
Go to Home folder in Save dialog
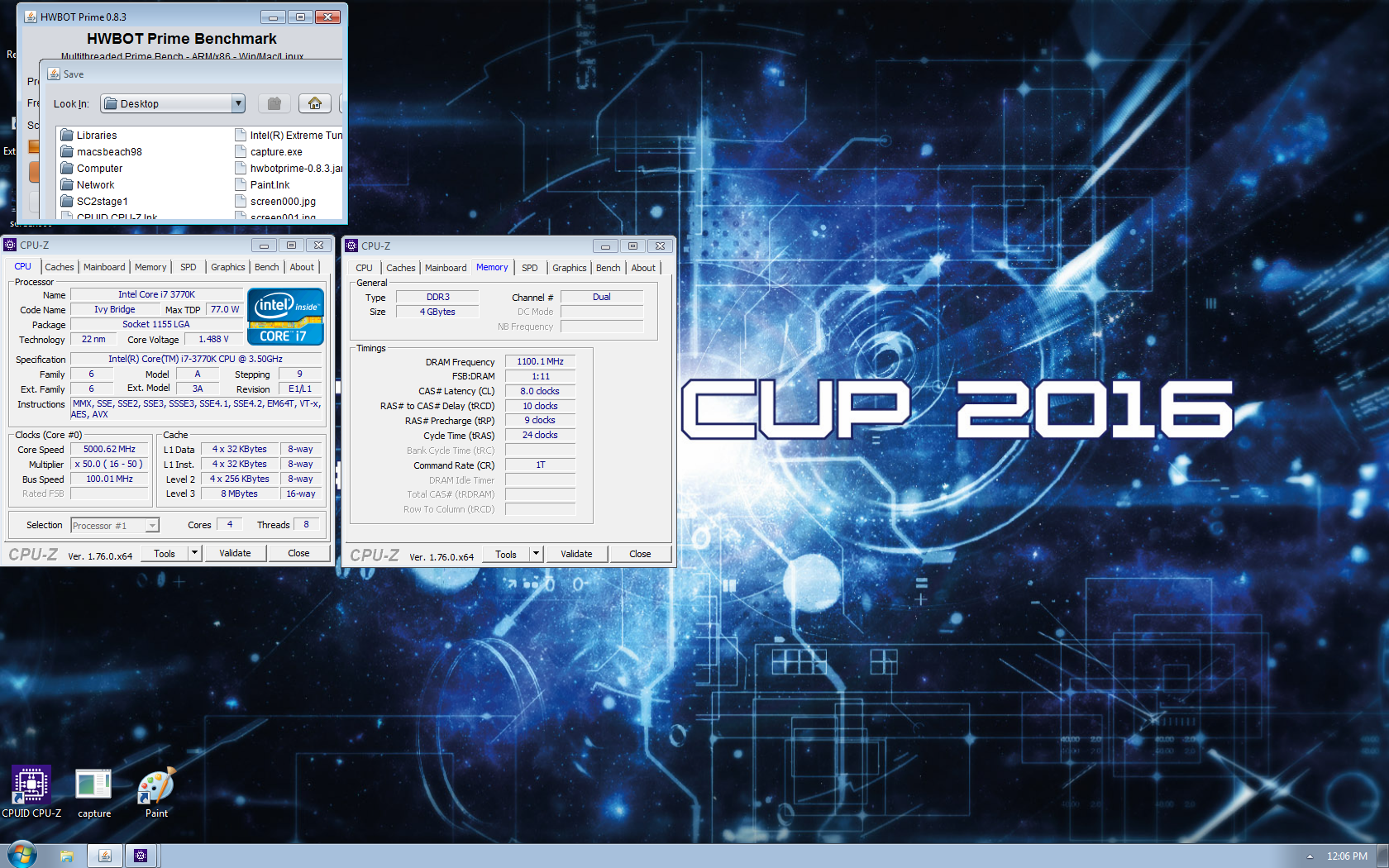(x=315, y=103)
